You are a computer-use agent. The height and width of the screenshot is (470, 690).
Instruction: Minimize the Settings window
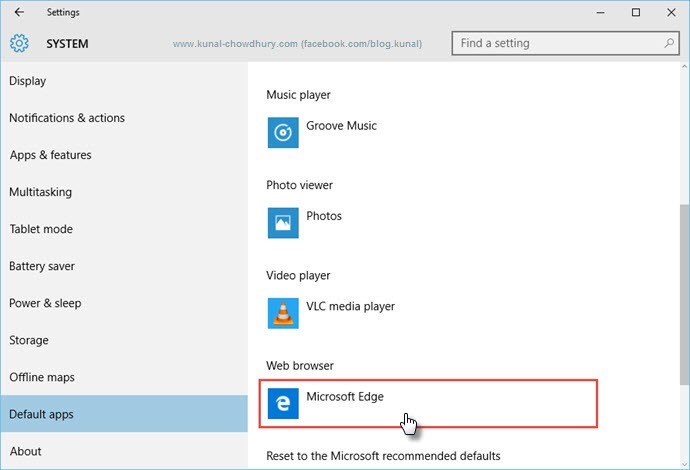[600, 12]
